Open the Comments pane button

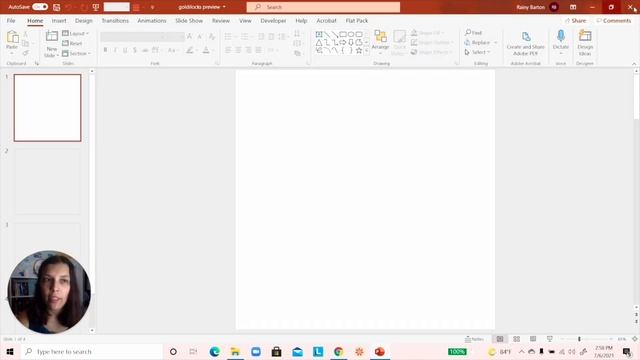click(614, 20)
